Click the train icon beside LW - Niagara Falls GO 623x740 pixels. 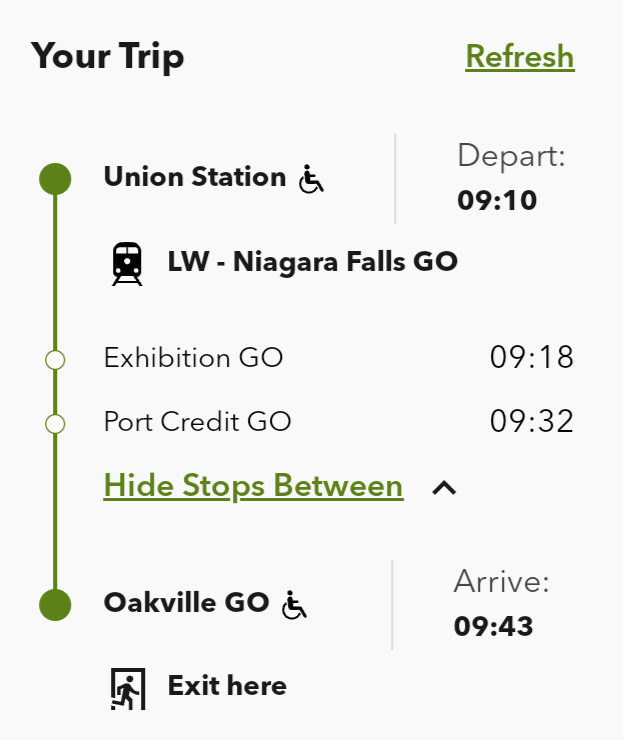click(x=127, y=264)
